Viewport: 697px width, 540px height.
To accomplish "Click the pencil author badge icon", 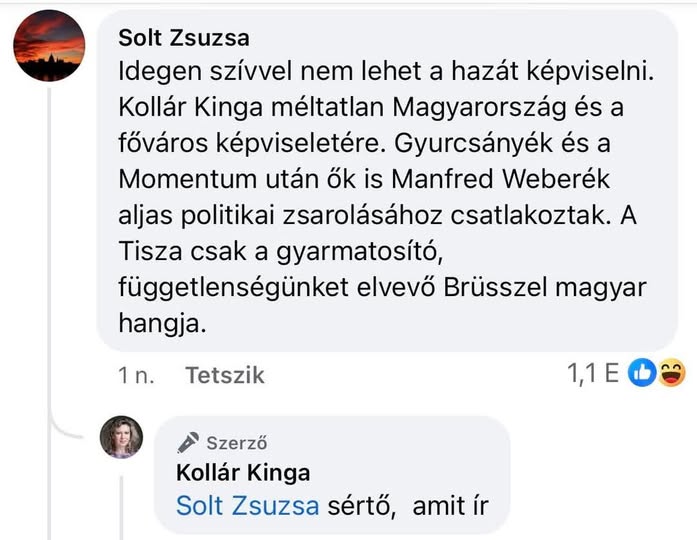I will coord(187,442).
